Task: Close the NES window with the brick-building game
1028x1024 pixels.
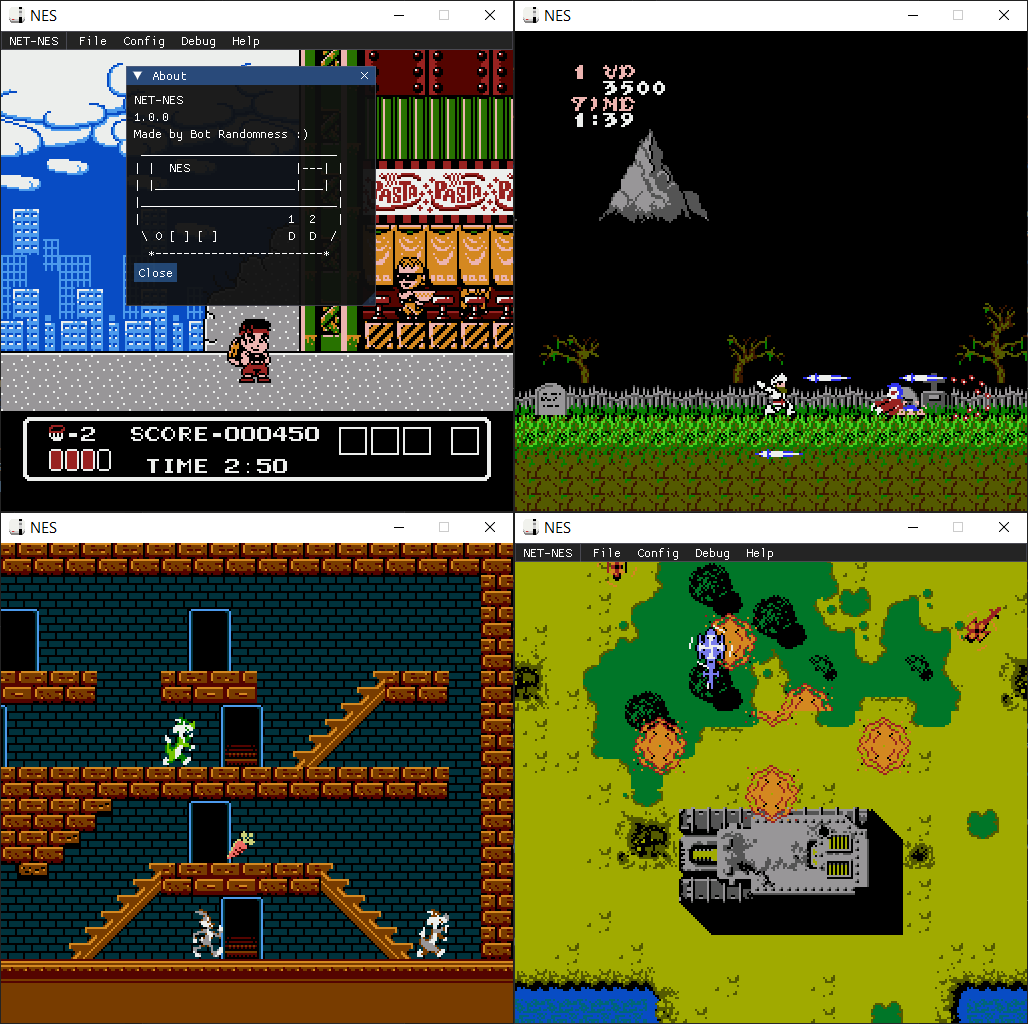Action: [x=490, y=527]
